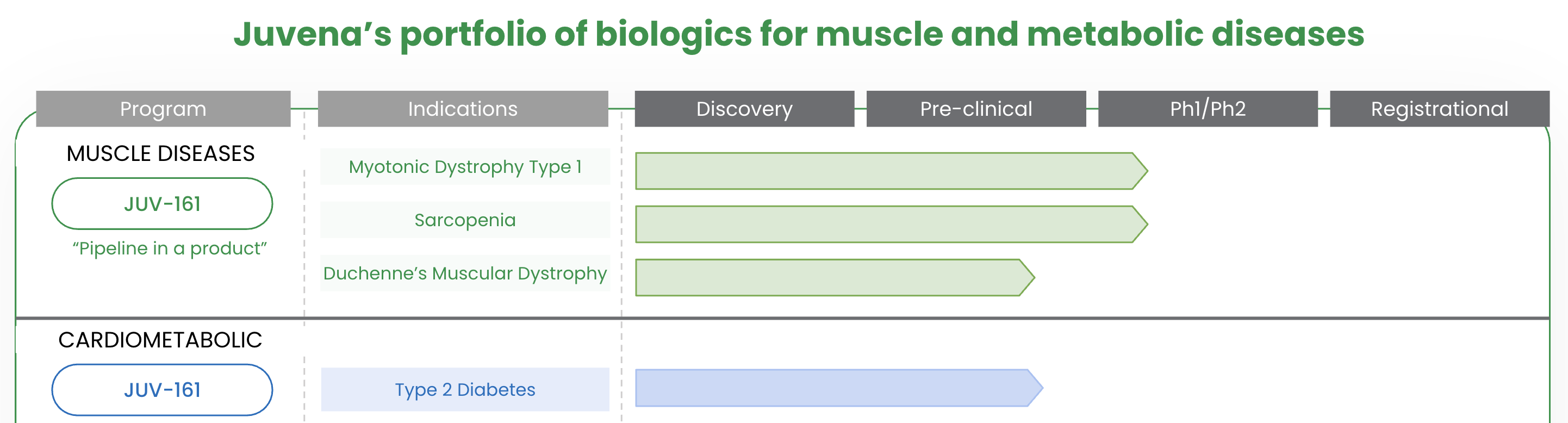The height and width of the screenshot is (423, 1568).
Task: Select the Sarcopenia indication label
Action: (465, 220)
